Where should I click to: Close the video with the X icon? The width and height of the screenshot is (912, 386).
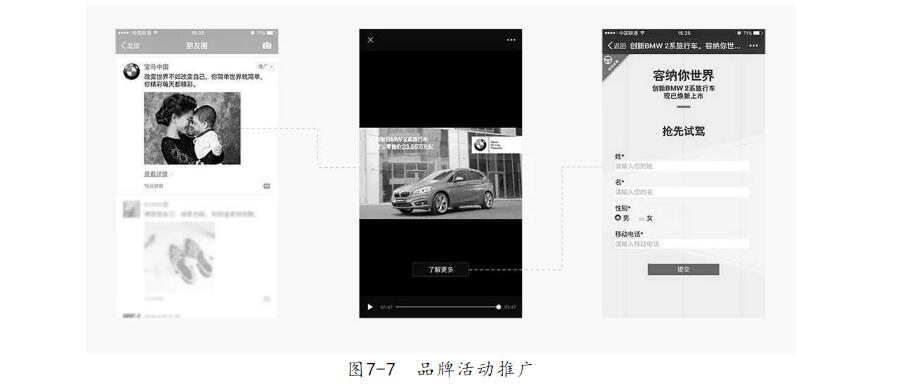[x=370, y=40]
